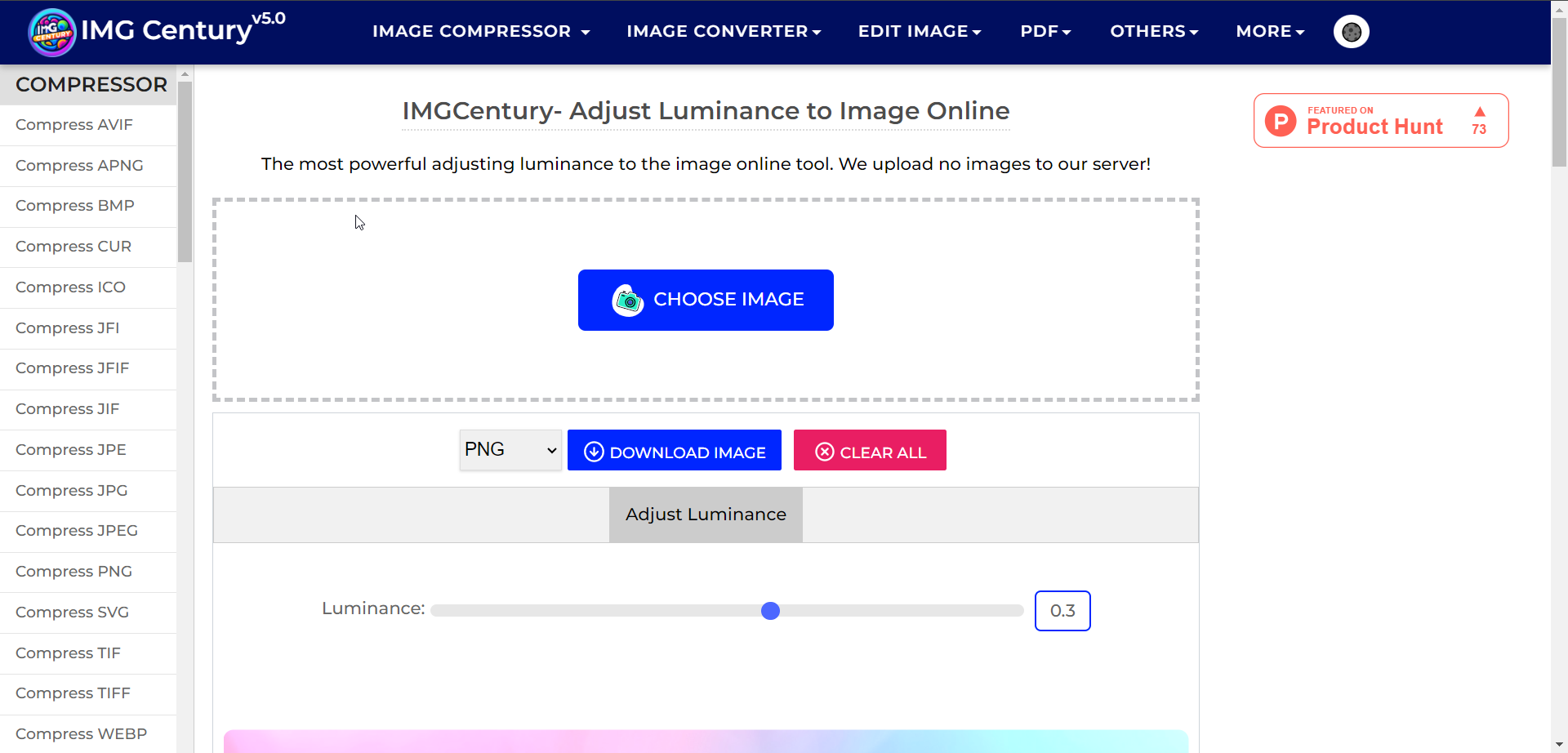The height and width of the screenshot is (753, 1568).
Task: Open the EDIT IMAGE menu
Action: 919,31
